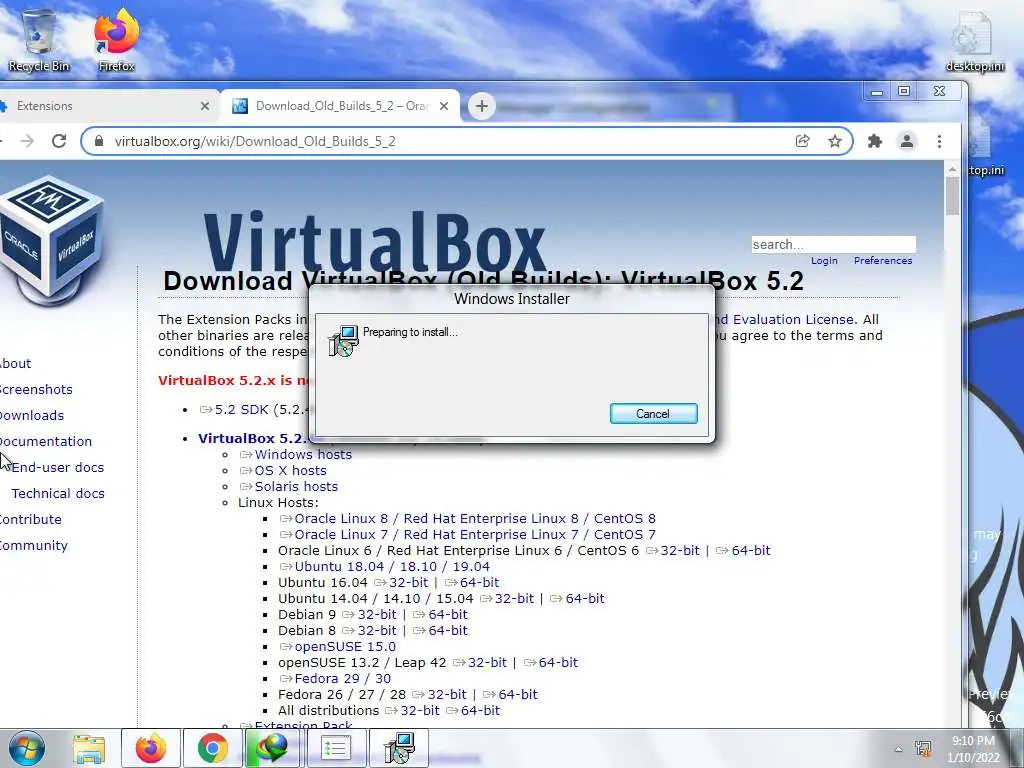Switch to Firefox in the taskbar
1024x768 pixels.
pos(151,748)
